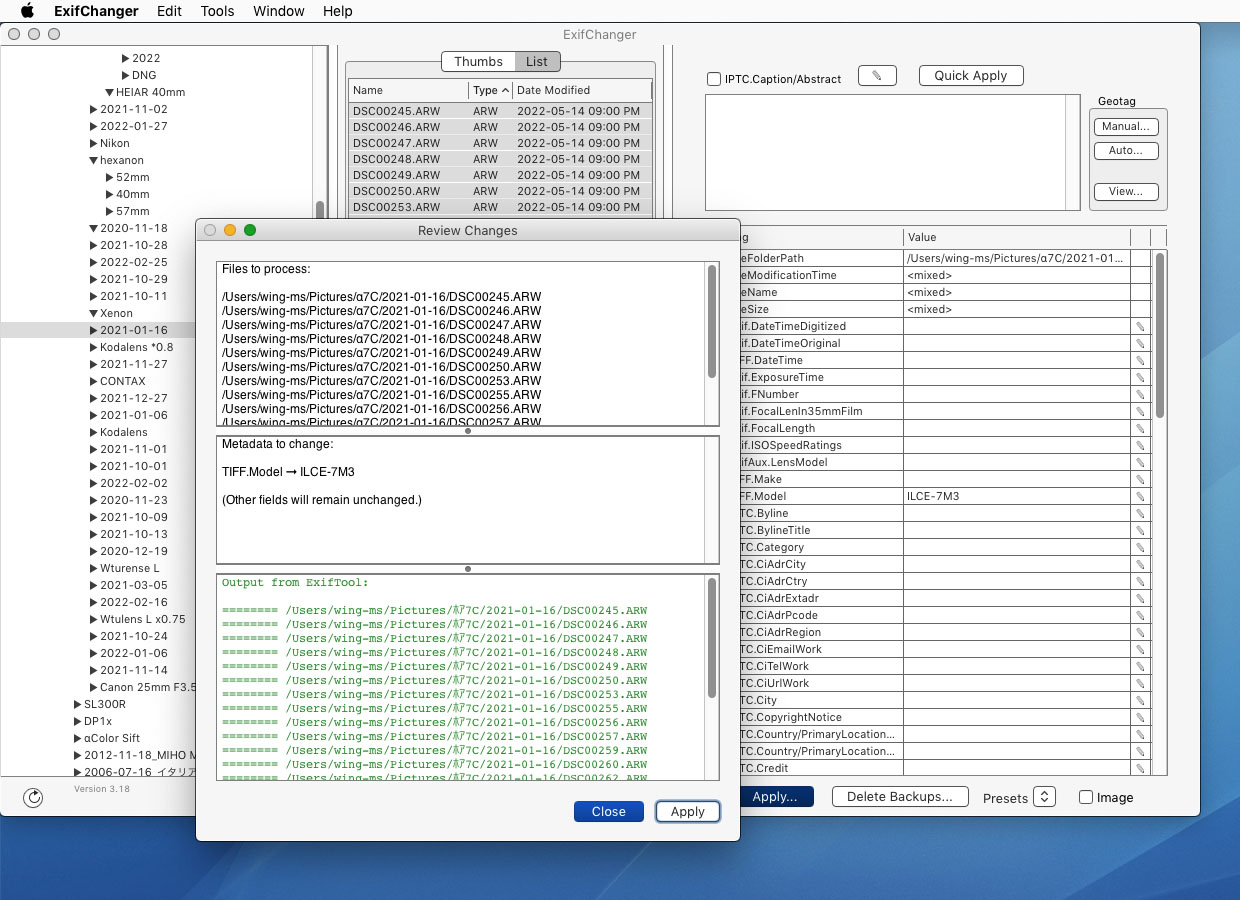The width and height of the screenshot is (1240, 900).
Task: Edit pencil icon for LensModel row
Action: [x=1140, y=463]
